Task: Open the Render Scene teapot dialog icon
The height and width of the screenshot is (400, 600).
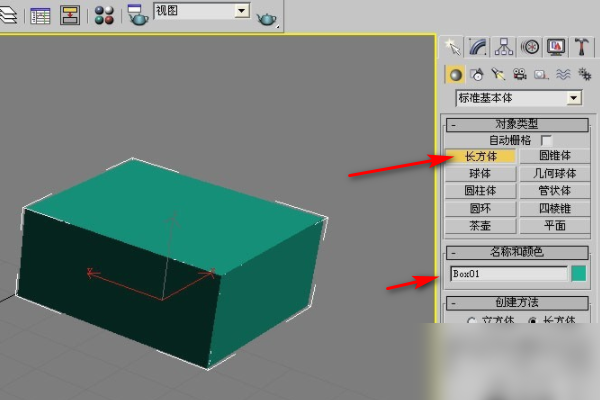Action: coord(137,15)
